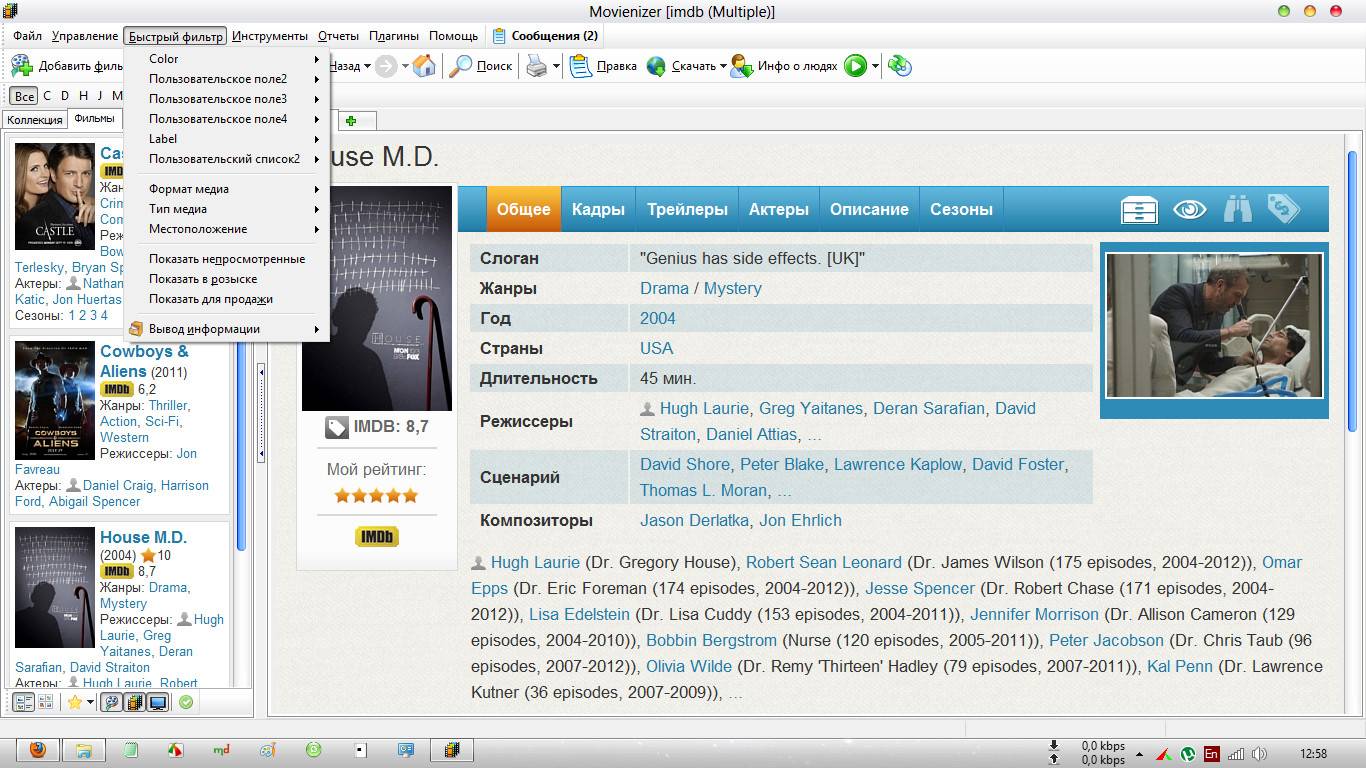Toggle the detailed list view button
Screen dimensions: 1366x768
23,702
